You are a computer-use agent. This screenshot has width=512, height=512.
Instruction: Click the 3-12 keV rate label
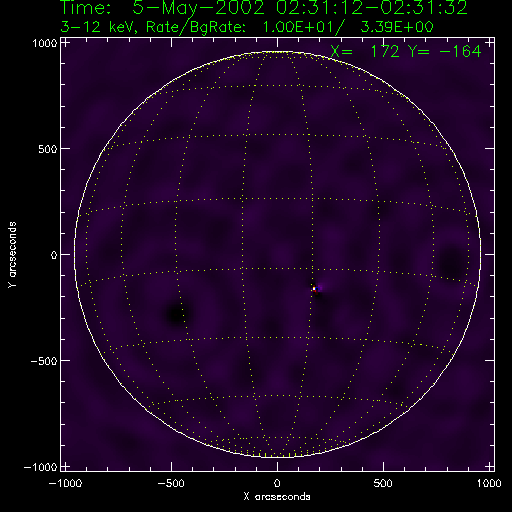(x=247, y=27)
